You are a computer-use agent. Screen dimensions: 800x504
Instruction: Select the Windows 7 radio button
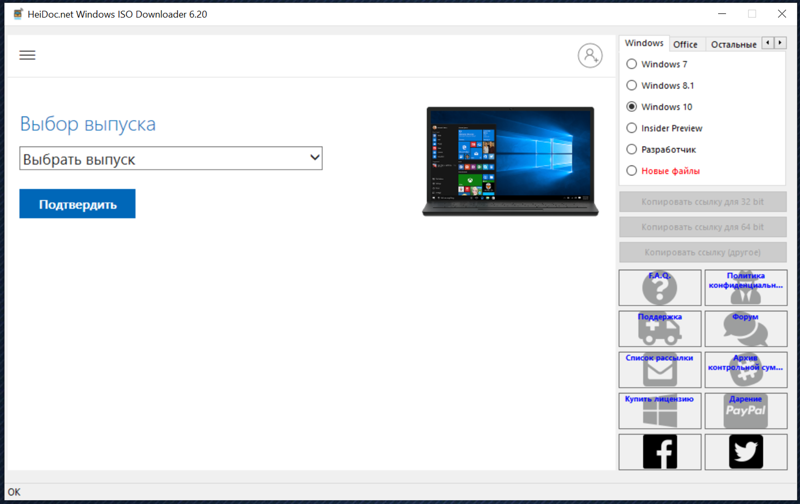[x=632, y=64]
